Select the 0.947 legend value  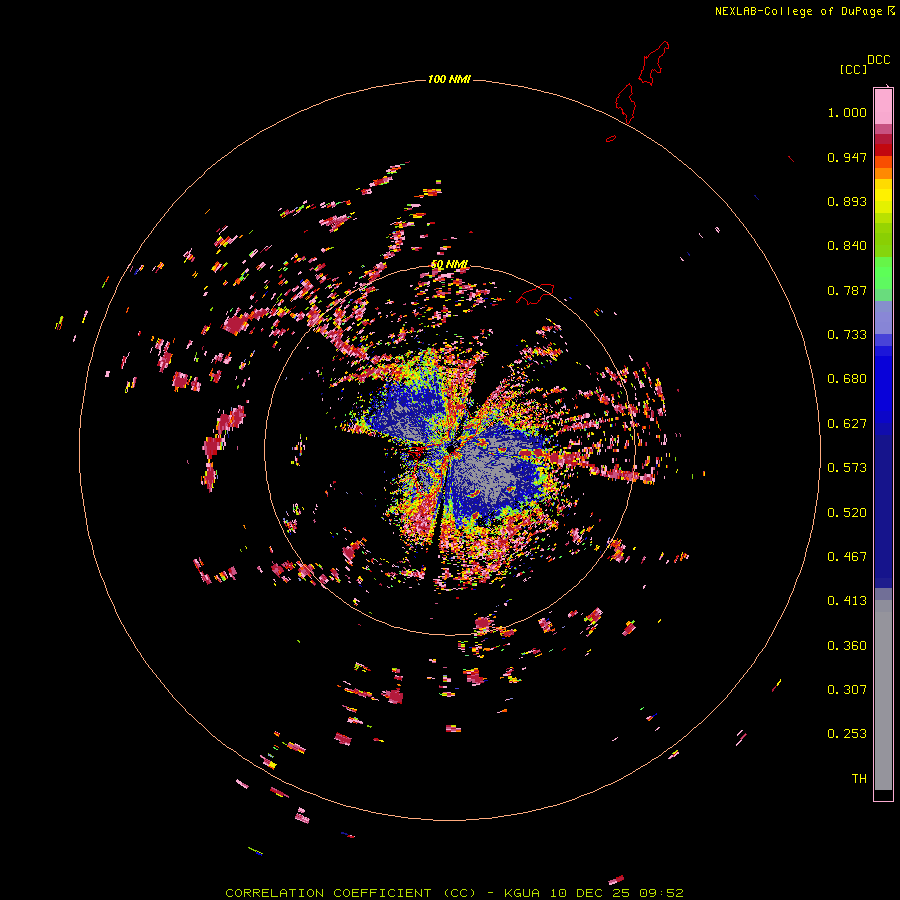click(x=847, y=157)
